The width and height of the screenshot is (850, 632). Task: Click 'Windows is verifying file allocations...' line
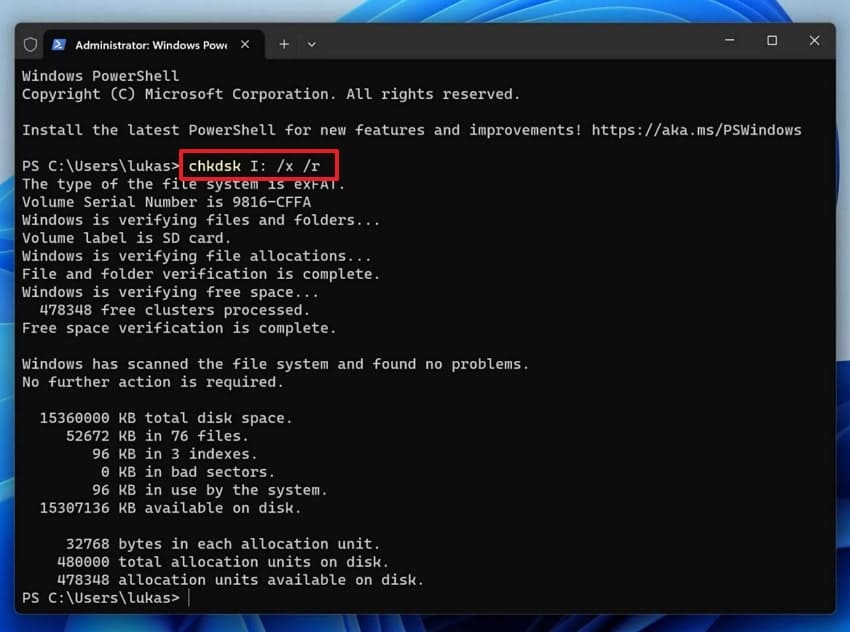click(197, 256)
